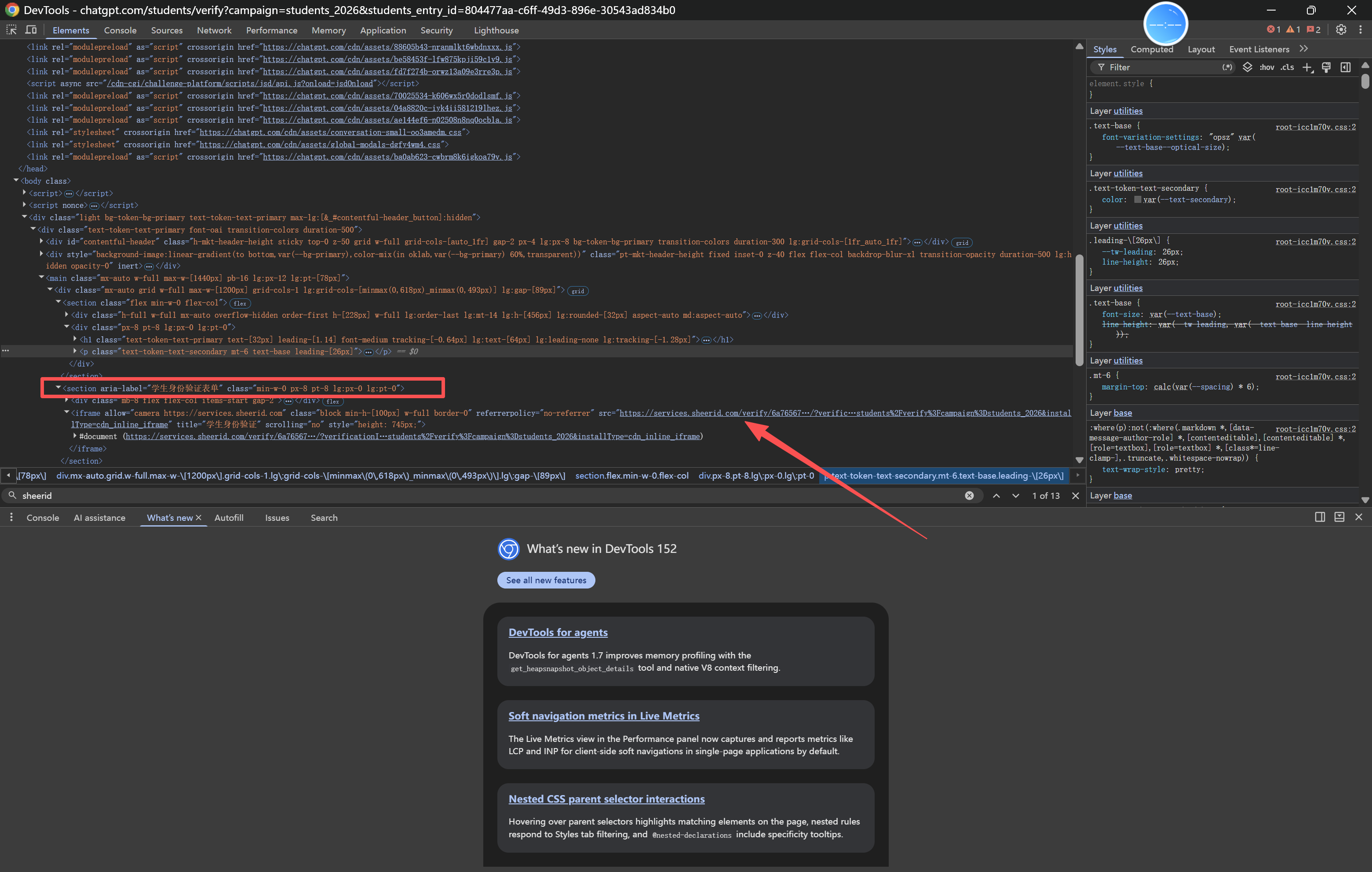Open the Network panel

214,30
